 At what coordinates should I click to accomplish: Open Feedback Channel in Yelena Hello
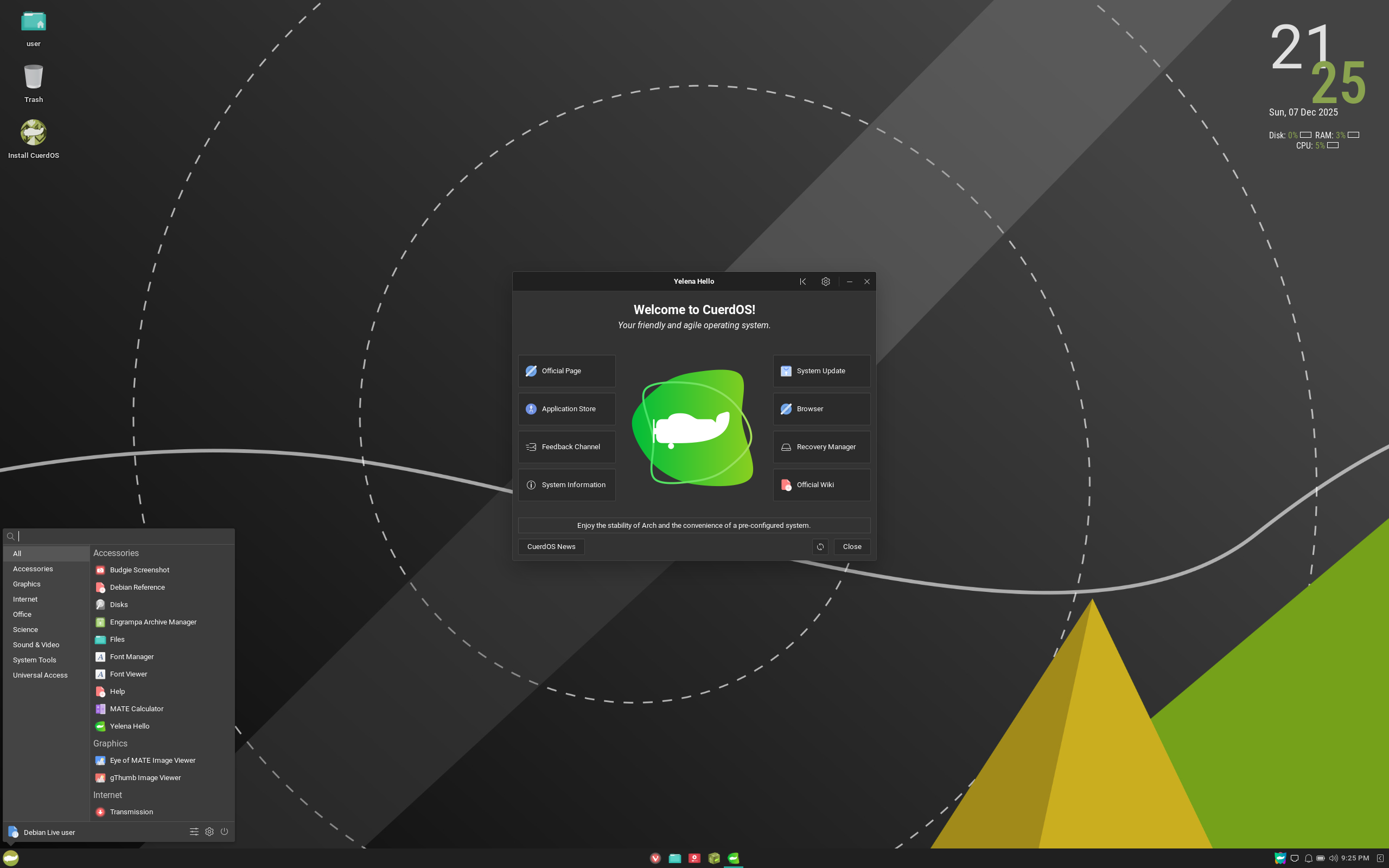point(566,446)
